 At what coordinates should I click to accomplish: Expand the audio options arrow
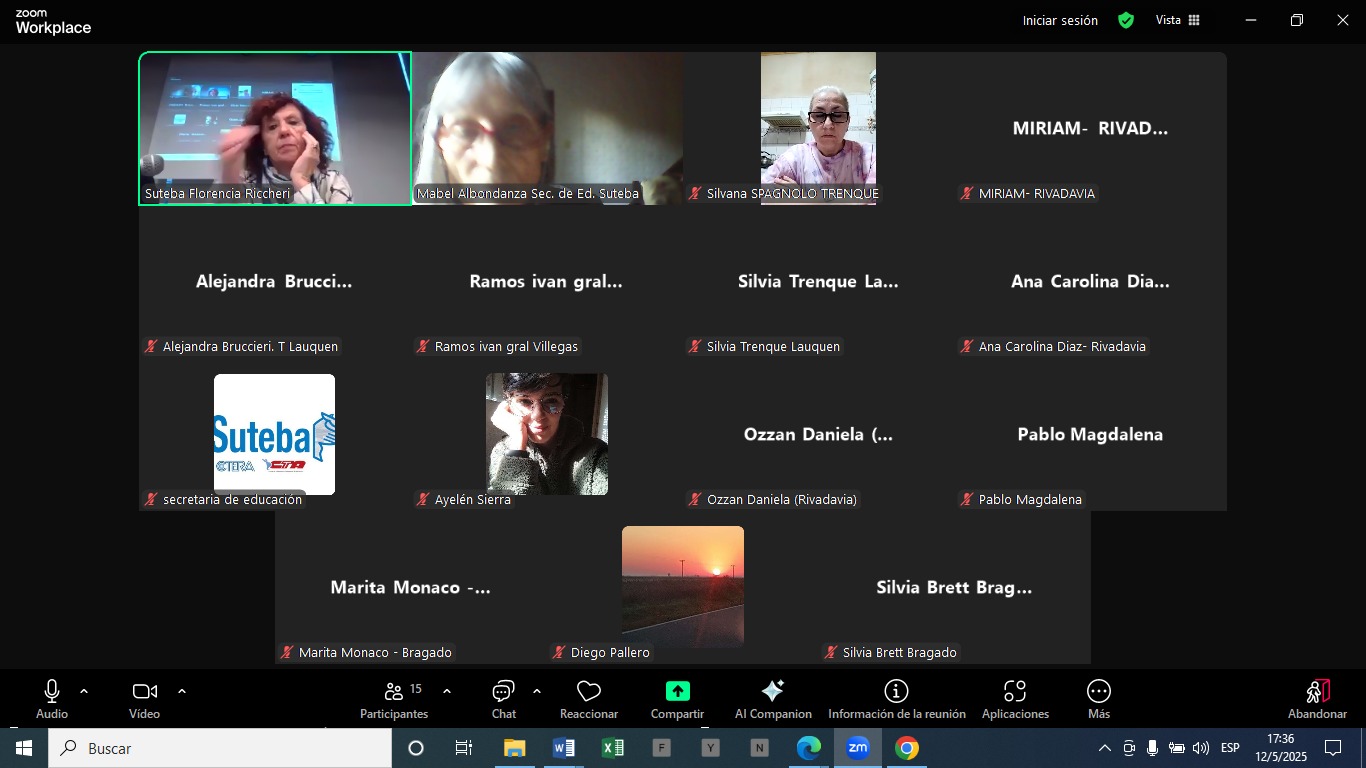[84, 691]
